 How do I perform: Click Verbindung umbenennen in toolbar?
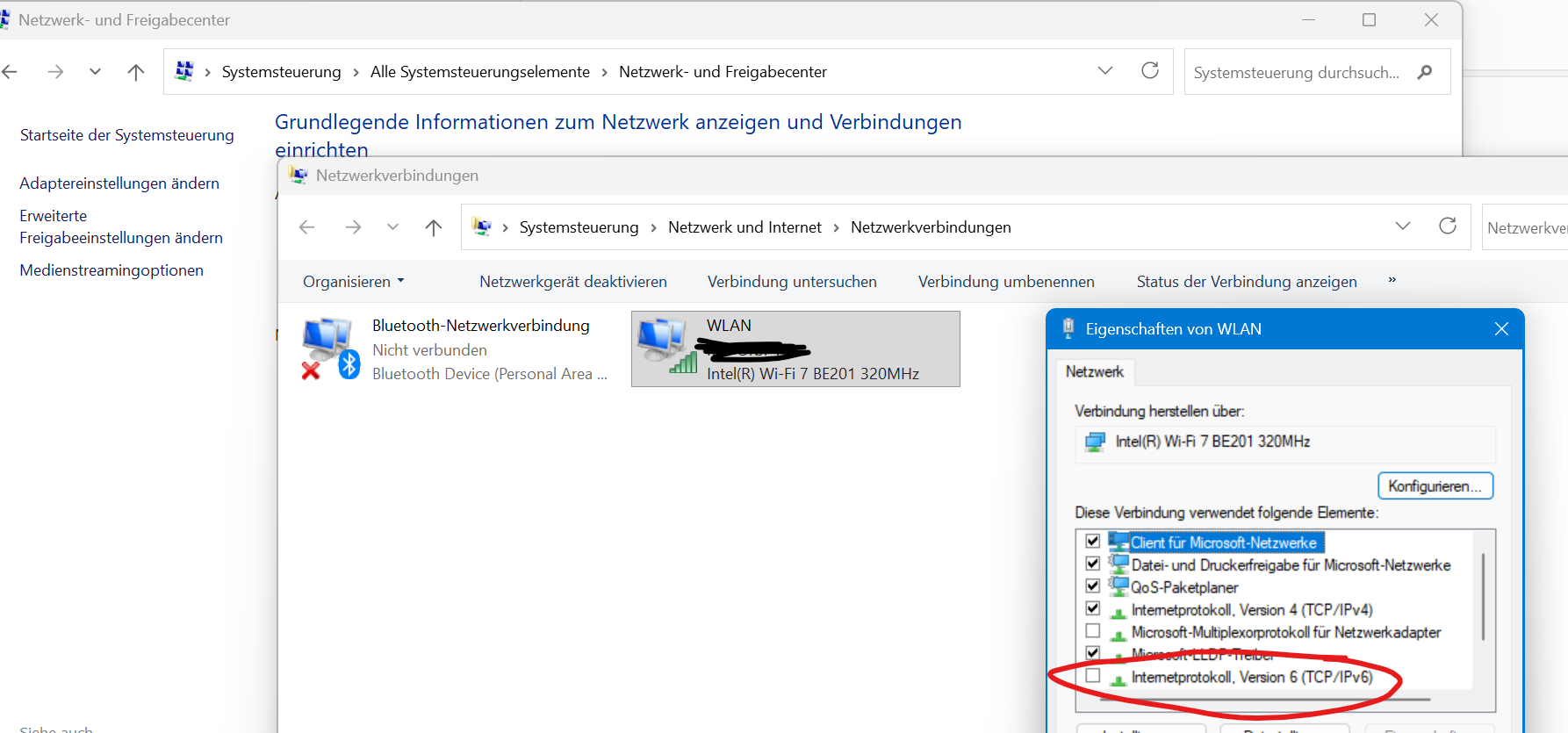click(x=1006, y=282)
